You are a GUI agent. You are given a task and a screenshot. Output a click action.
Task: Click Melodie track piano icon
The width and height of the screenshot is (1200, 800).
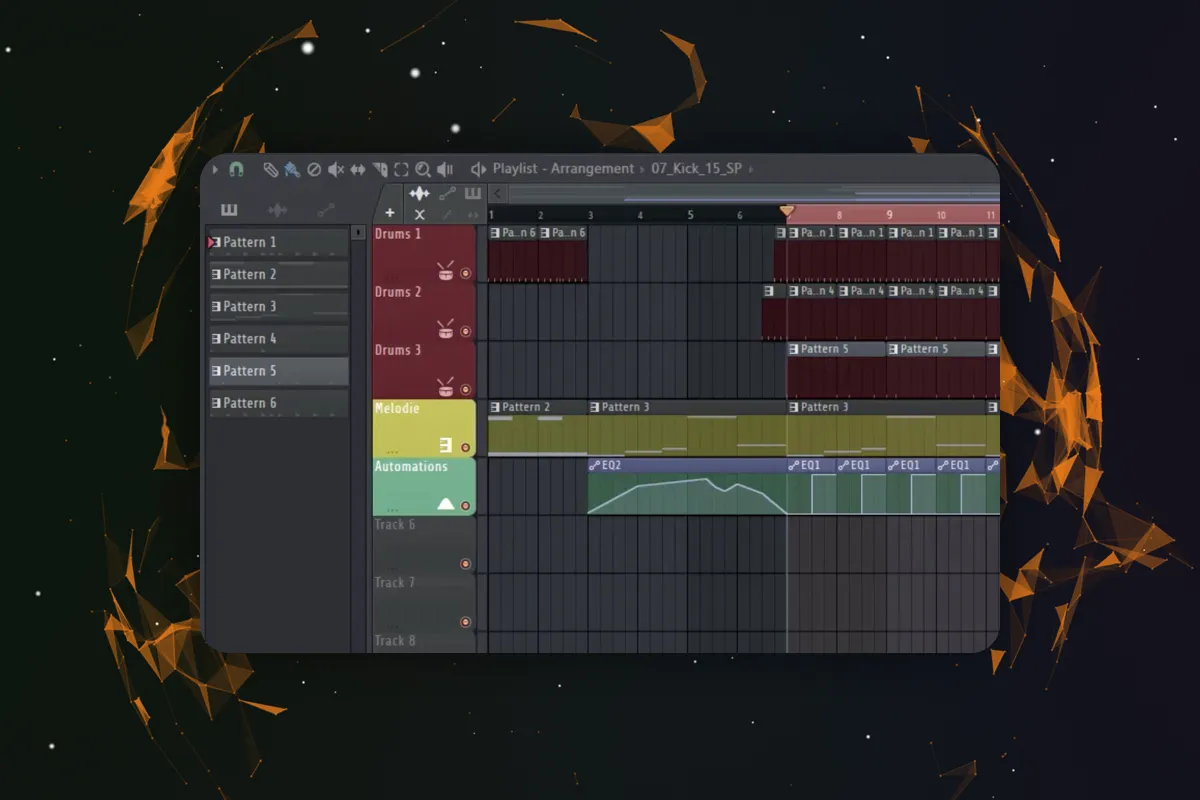(446, 445)
